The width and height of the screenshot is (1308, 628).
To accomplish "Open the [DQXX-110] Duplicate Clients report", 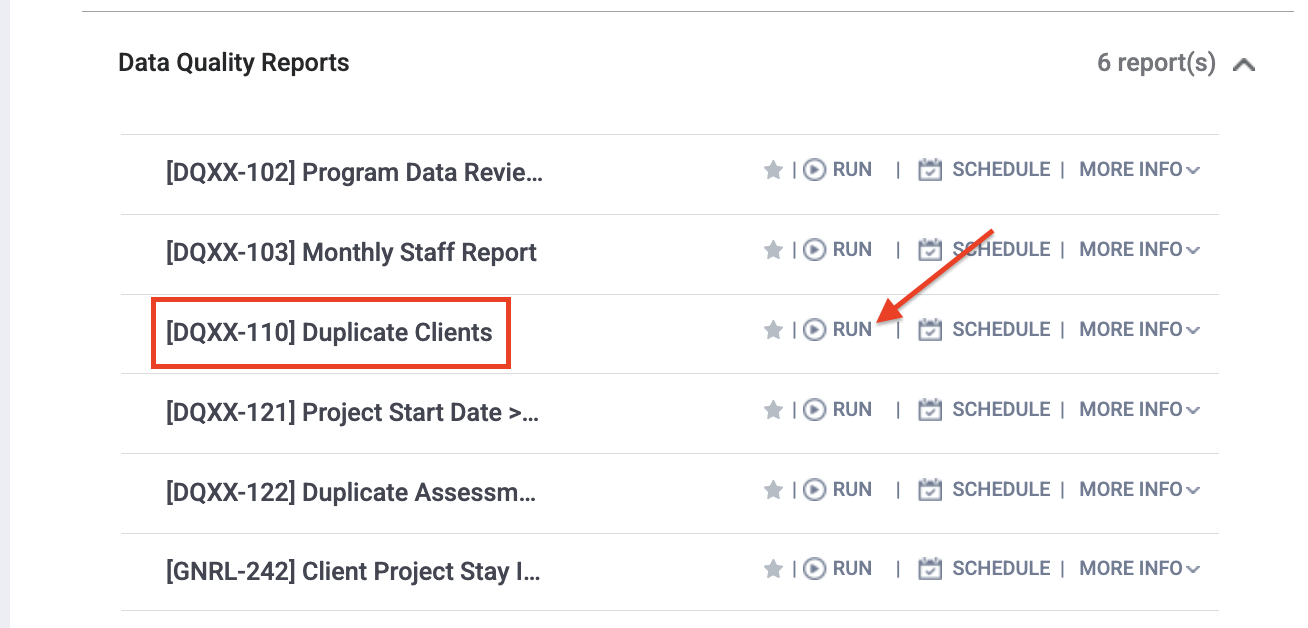I will pos(330,332).
